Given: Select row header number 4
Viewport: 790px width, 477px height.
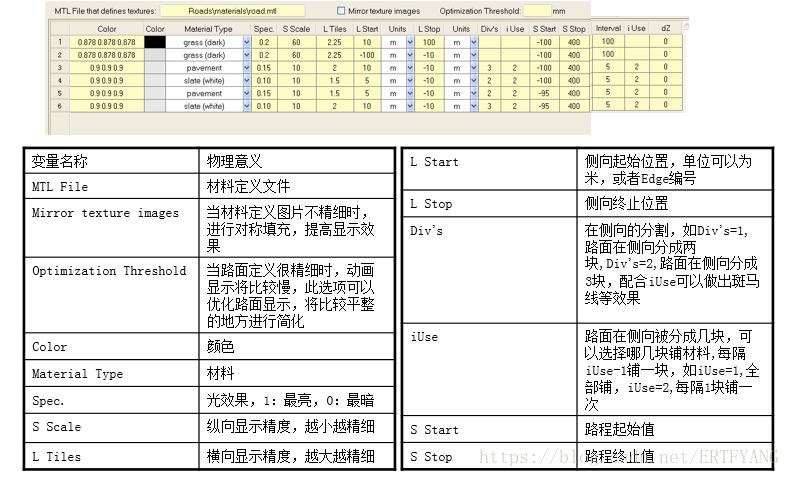Looking at the screenshot, I should [x=60, y=80].
